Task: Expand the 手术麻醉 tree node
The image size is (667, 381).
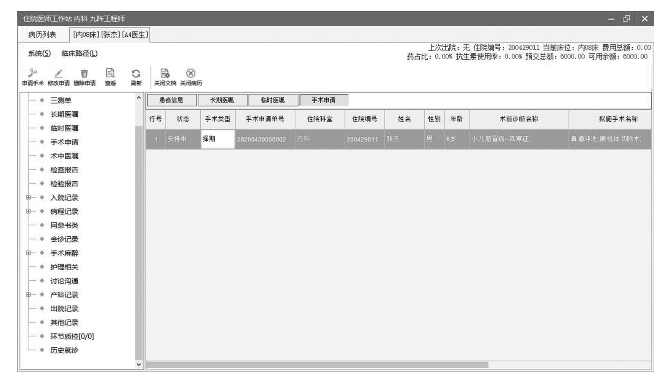Action: (29, 253)
